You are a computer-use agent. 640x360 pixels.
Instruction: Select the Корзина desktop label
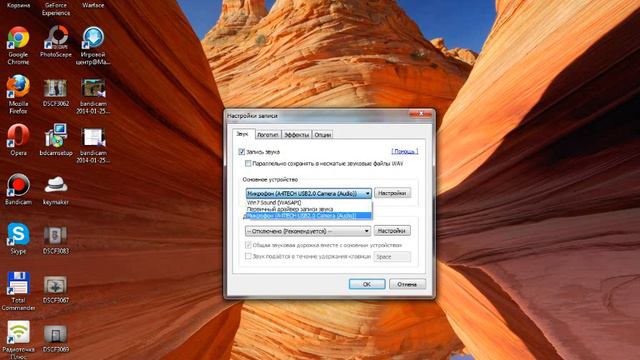pyautogui.click(x=18, y=5)
